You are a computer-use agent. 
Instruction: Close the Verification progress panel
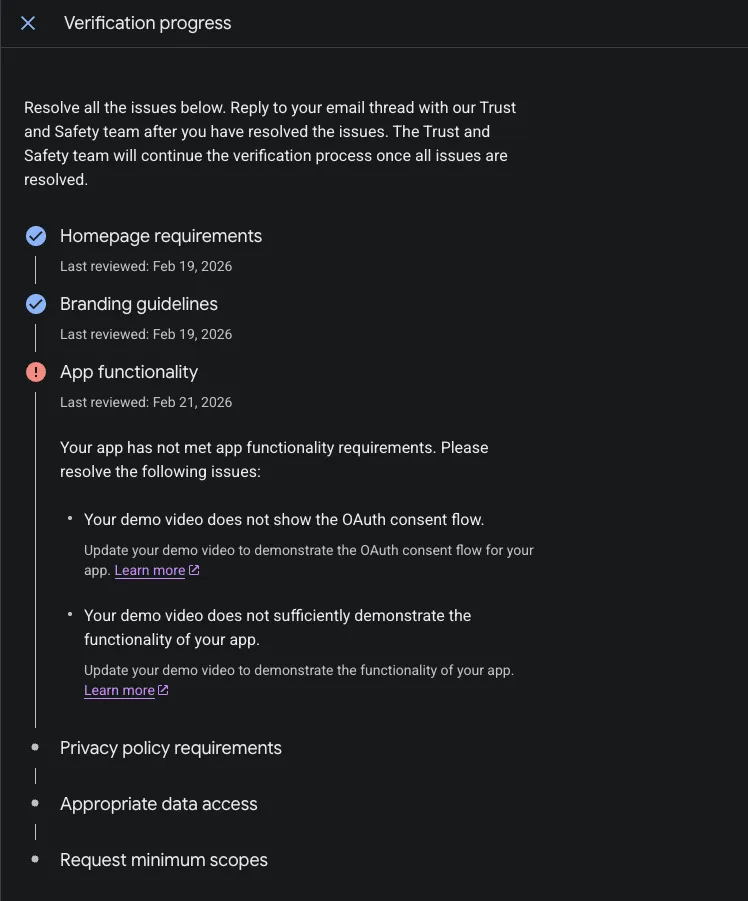click(x=28, y=23)
